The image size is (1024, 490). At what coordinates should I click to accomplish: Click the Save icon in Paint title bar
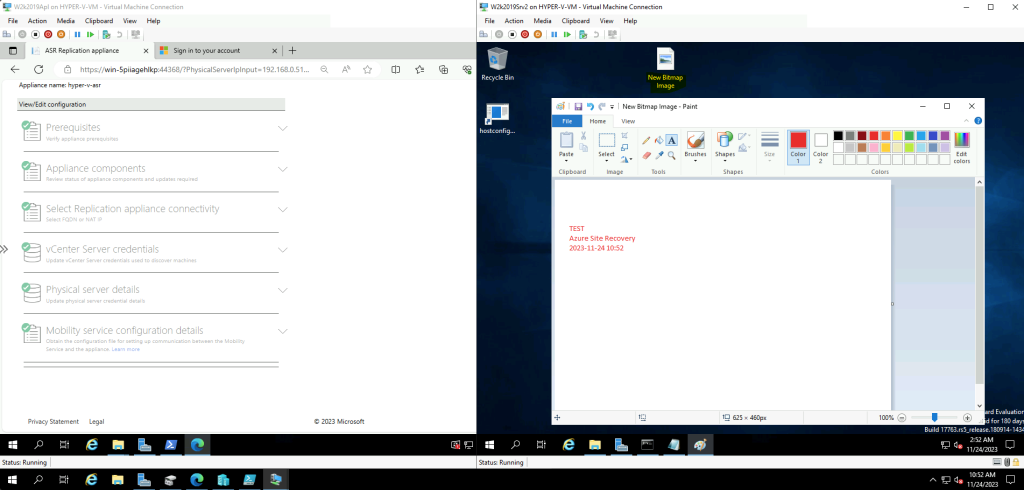click(578, 106)
